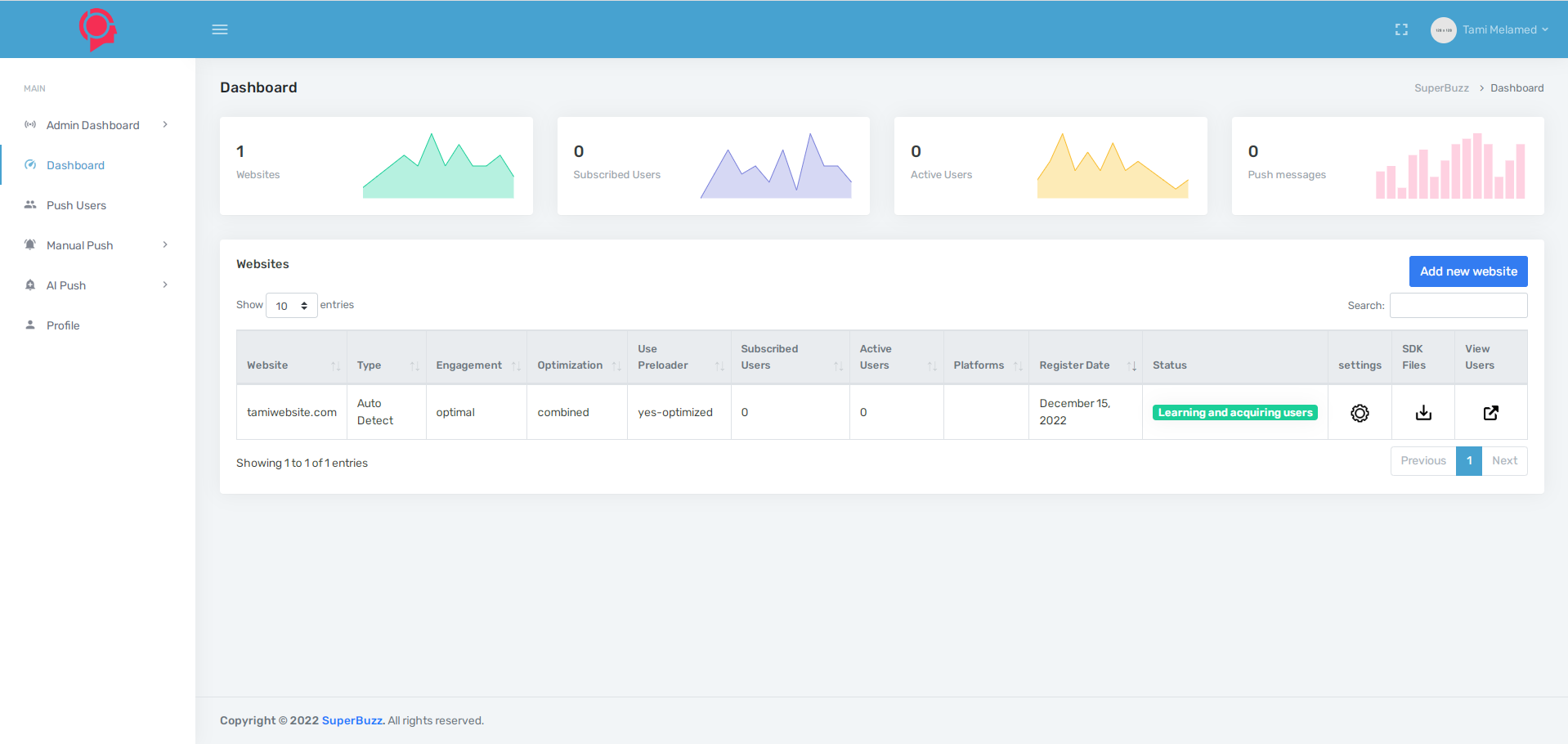1568x744 pixels.
Task: Click the Add new website button
Action: [x=1467, y=271]
